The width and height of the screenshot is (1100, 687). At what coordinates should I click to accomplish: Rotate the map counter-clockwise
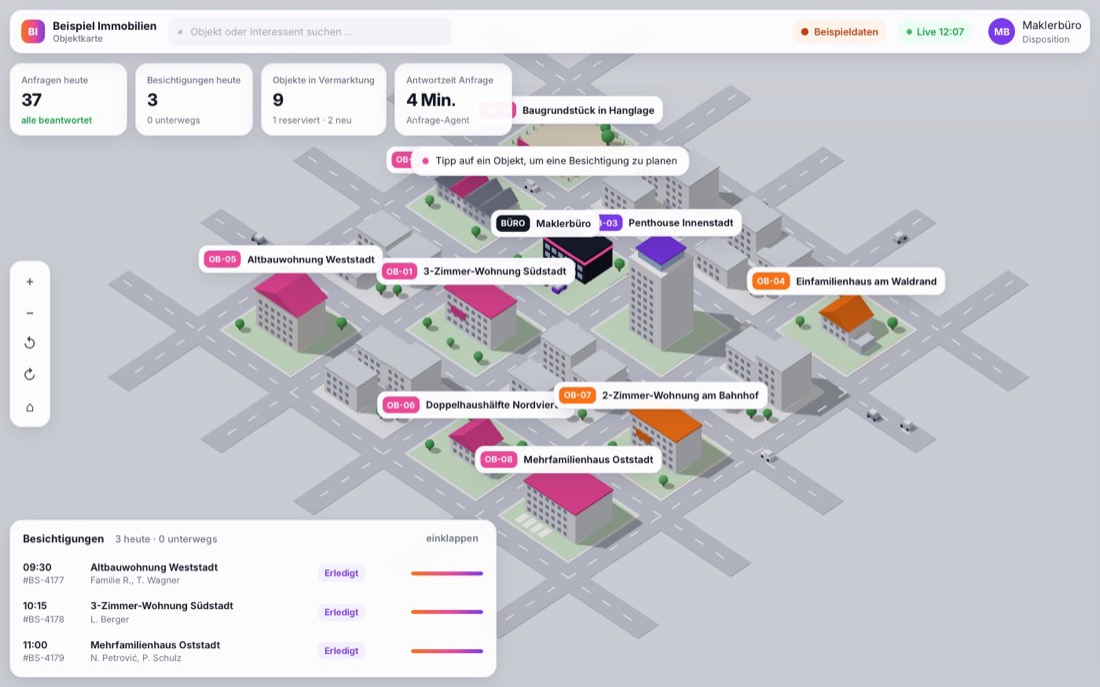point(29,343)
